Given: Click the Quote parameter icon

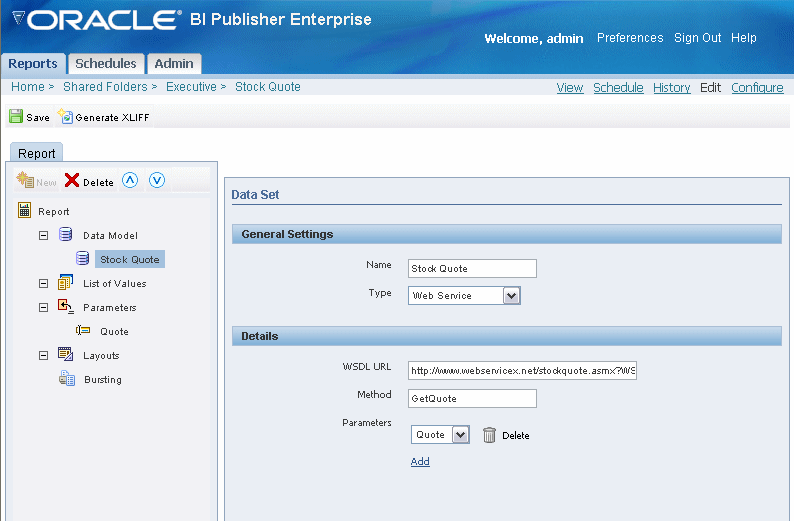Looking at the screenshot, I should coord(83,331).
